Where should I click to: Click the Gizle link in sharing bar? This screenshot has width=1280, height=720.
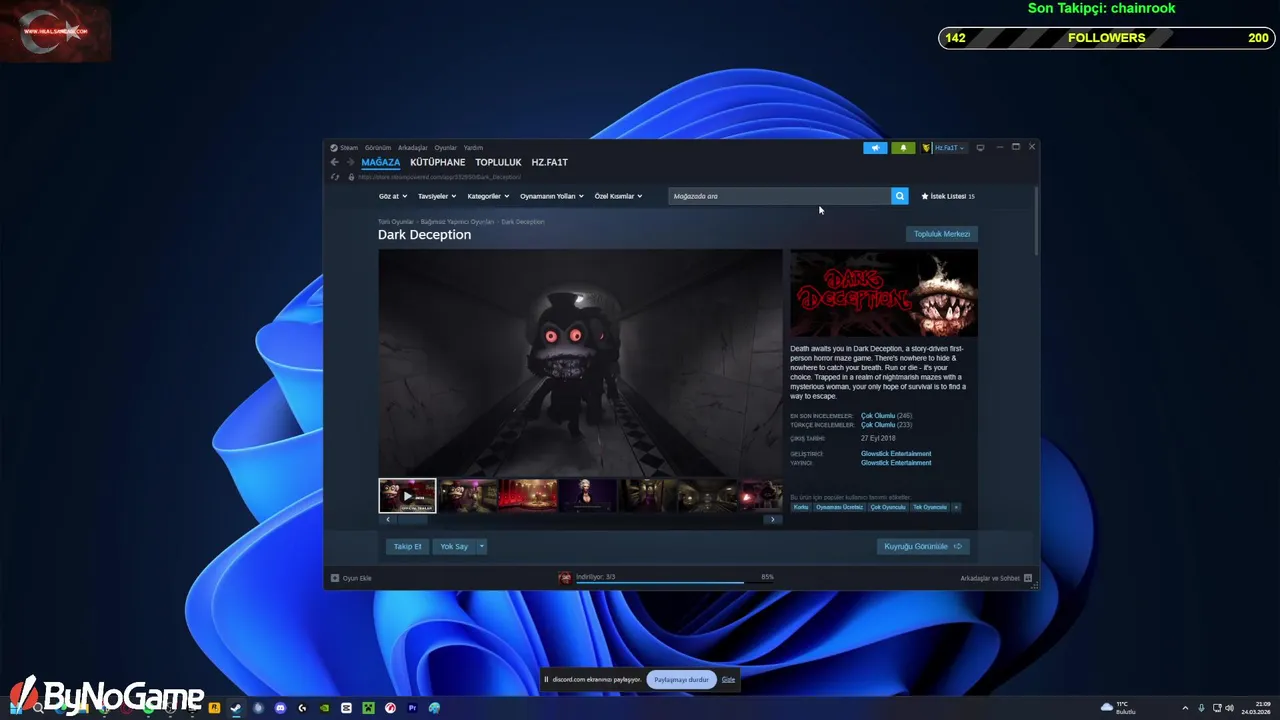click(x=728, y=679)
